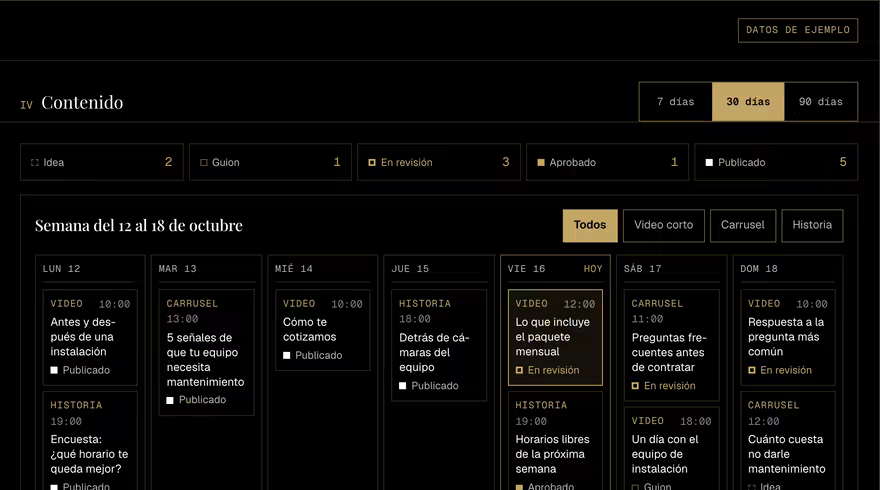
Task: Select the 30 días range
Action: point(748,102)
